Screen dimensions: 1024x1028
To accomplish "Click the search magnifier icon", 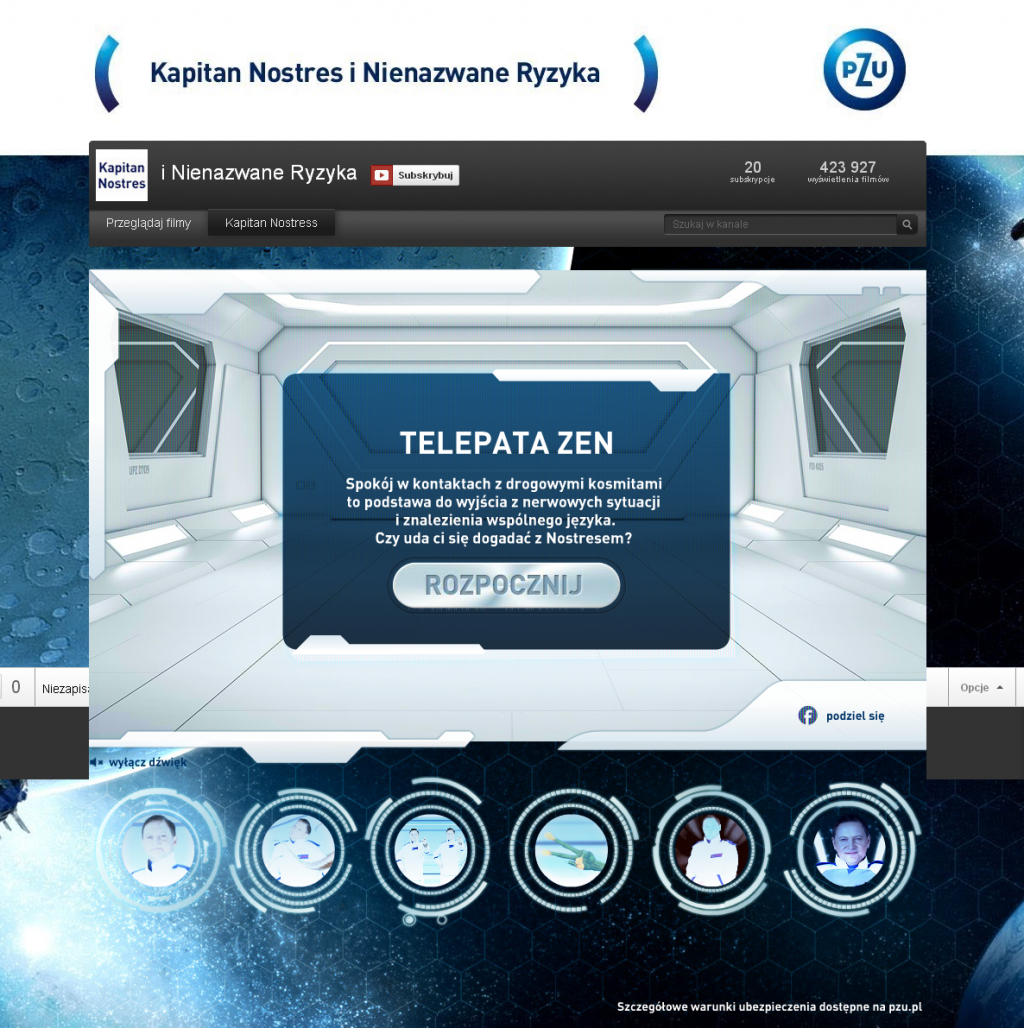I will click(907, 225).
